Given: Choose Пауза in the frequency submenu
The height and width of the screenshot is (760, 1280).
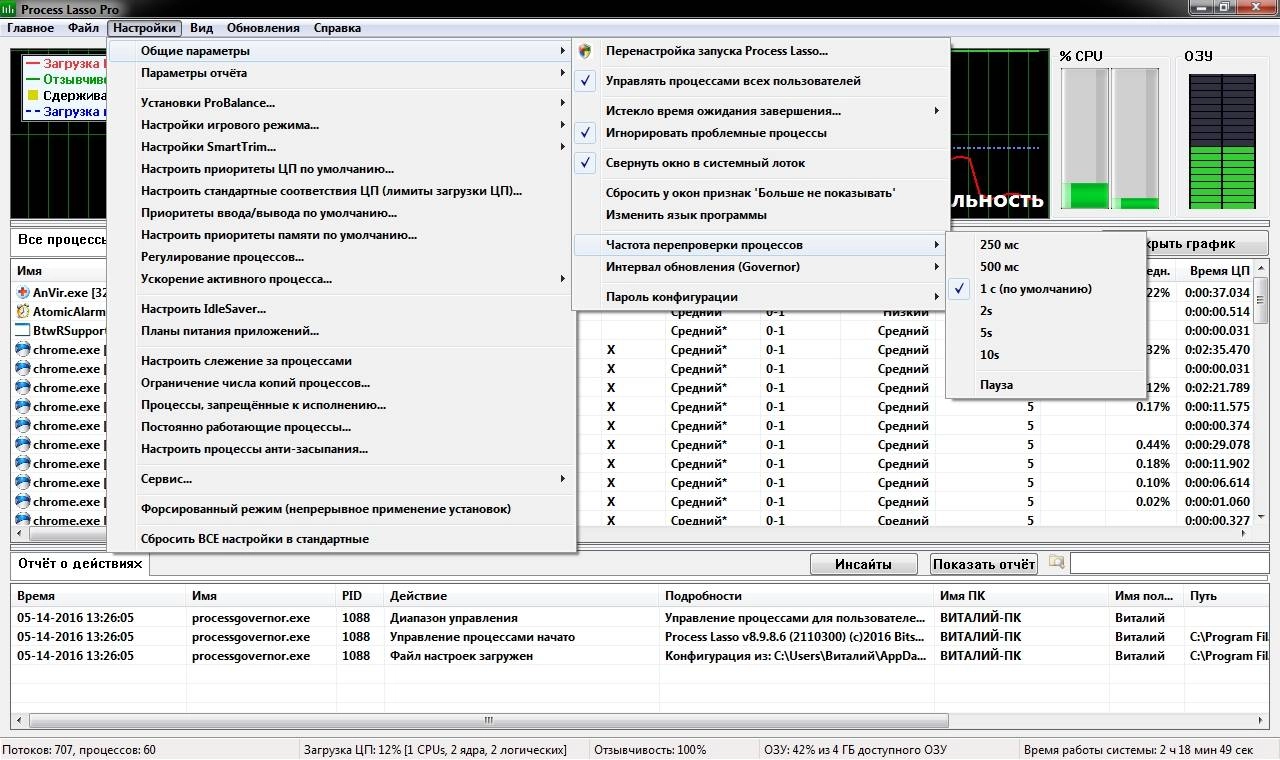Looking at the screenshot, I should click(x=1045, y=385).
